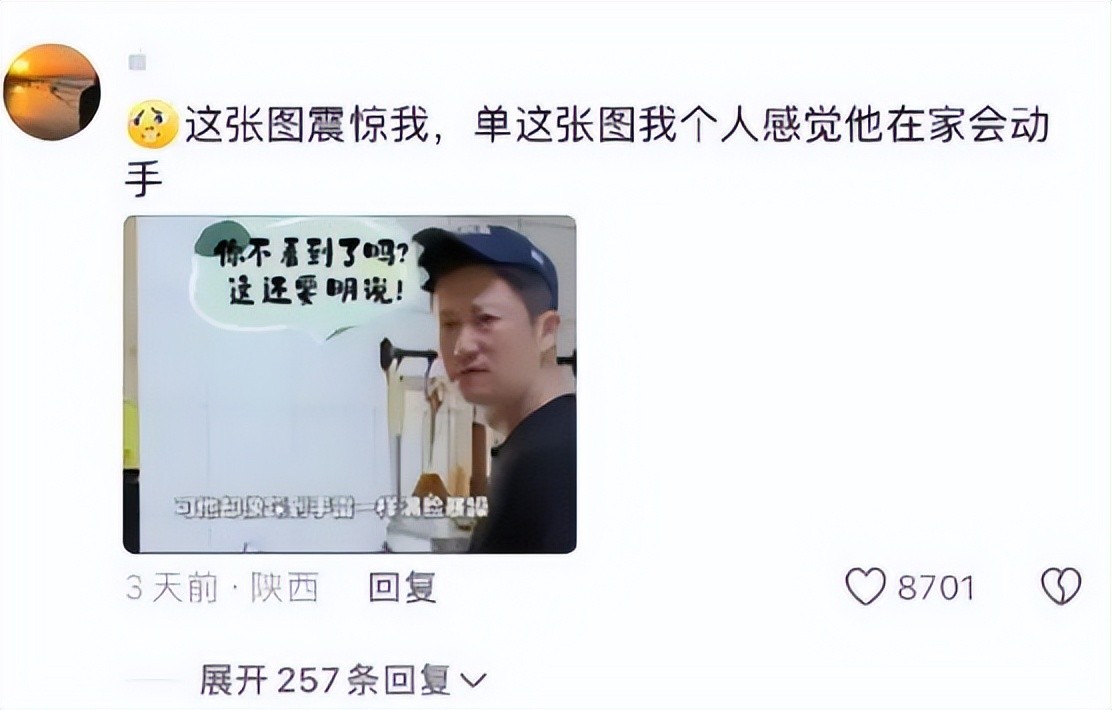Open the commenter's sunset avatar
The image size is (1112, 710).
(52, 91)
